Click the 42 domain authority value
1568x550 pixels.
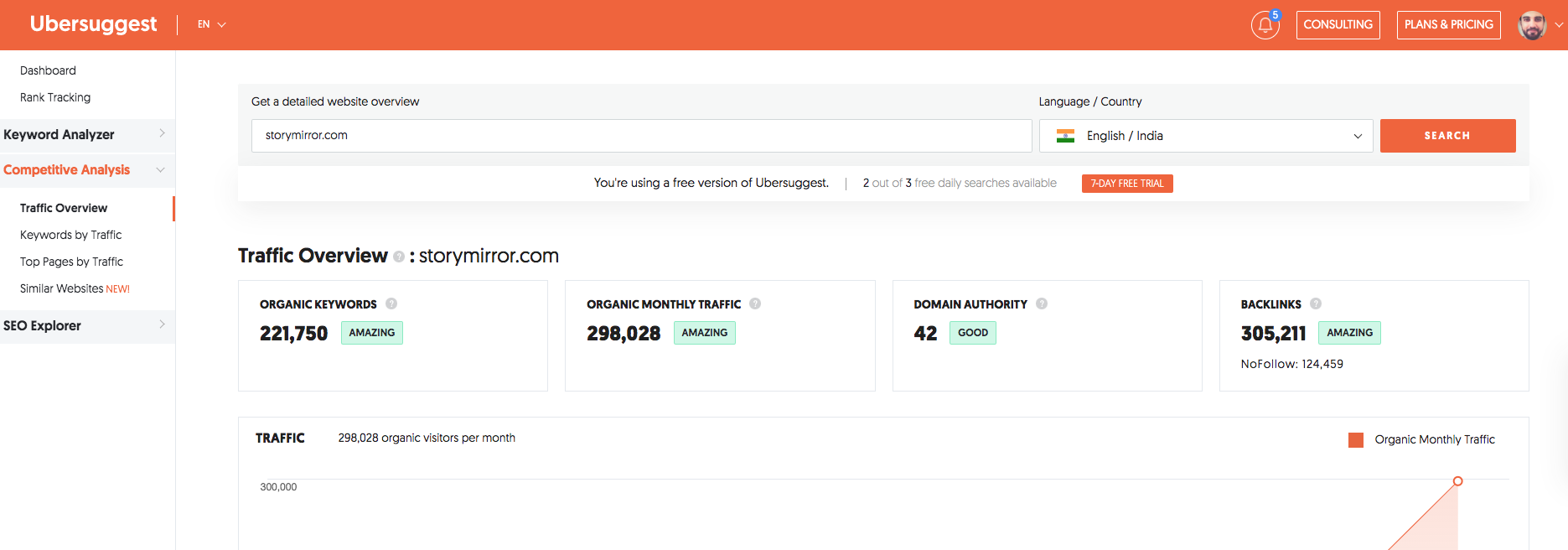(x=925, y=334)
